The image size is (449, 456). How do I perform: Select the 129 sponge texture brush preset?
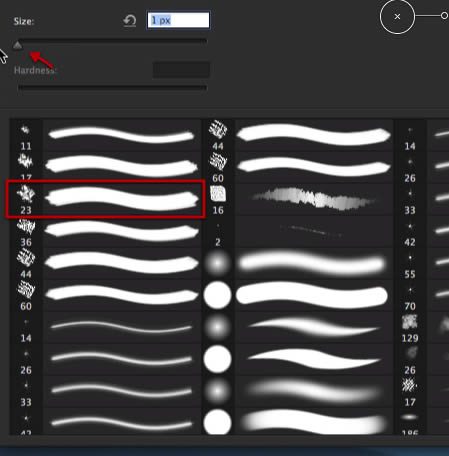pyautogui.click(x=422, y=327)
